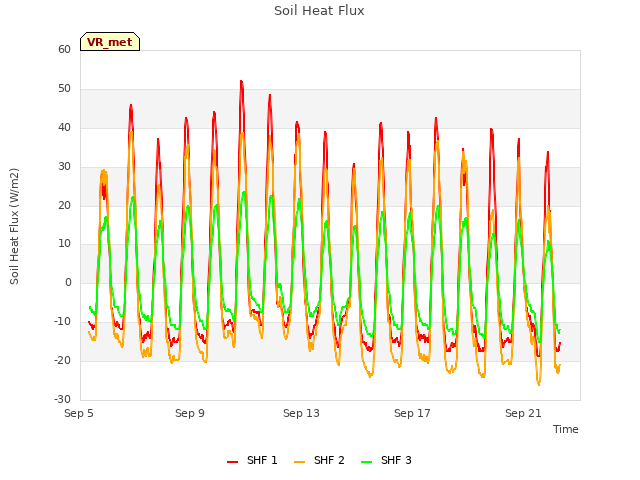Click the red SHF 1 legend swatch
Screen dimensions: 640x480
tap(233, 461)
